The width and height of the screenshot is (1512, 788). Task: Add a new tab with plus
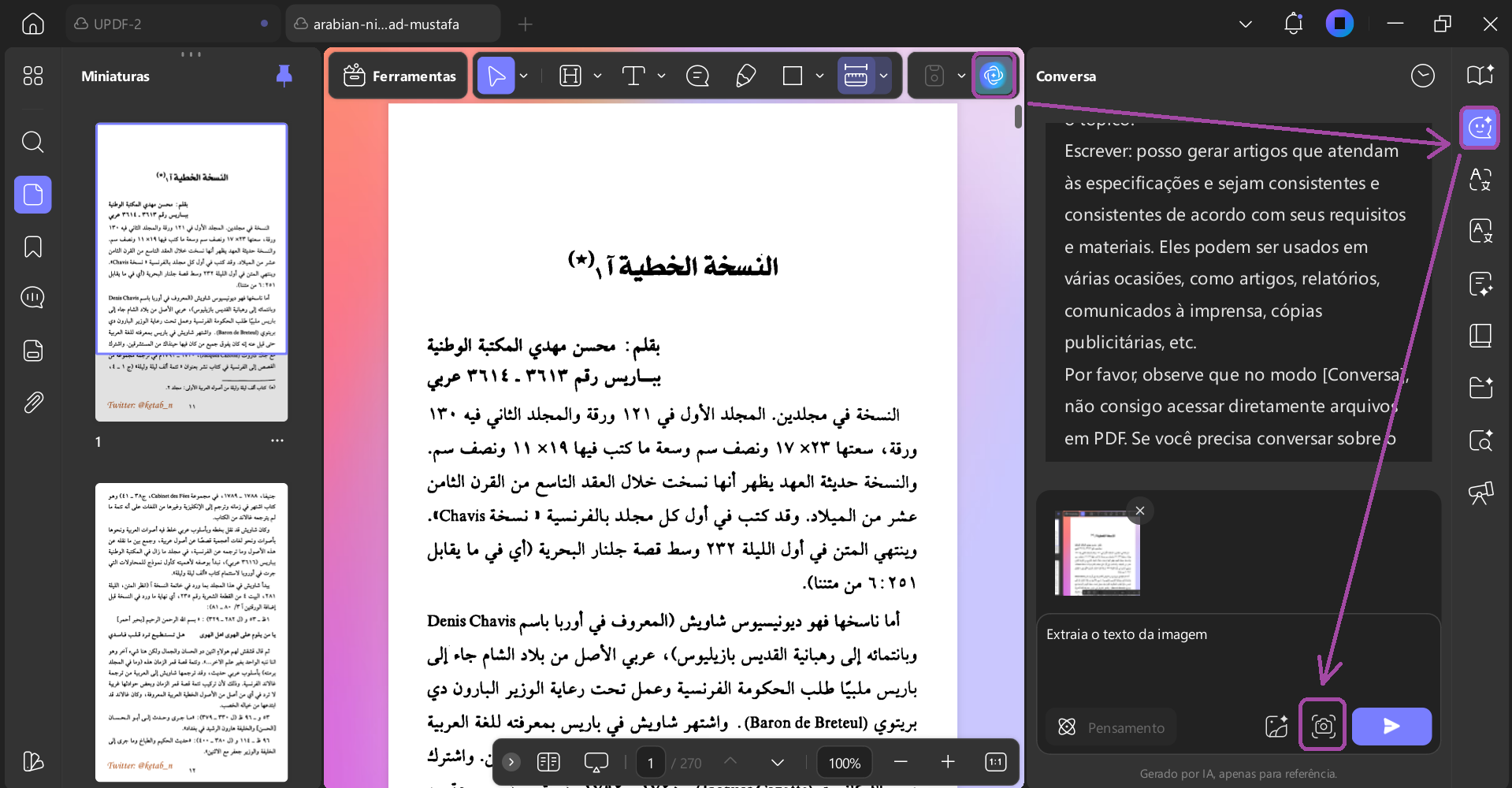click(x=526, y=24)
